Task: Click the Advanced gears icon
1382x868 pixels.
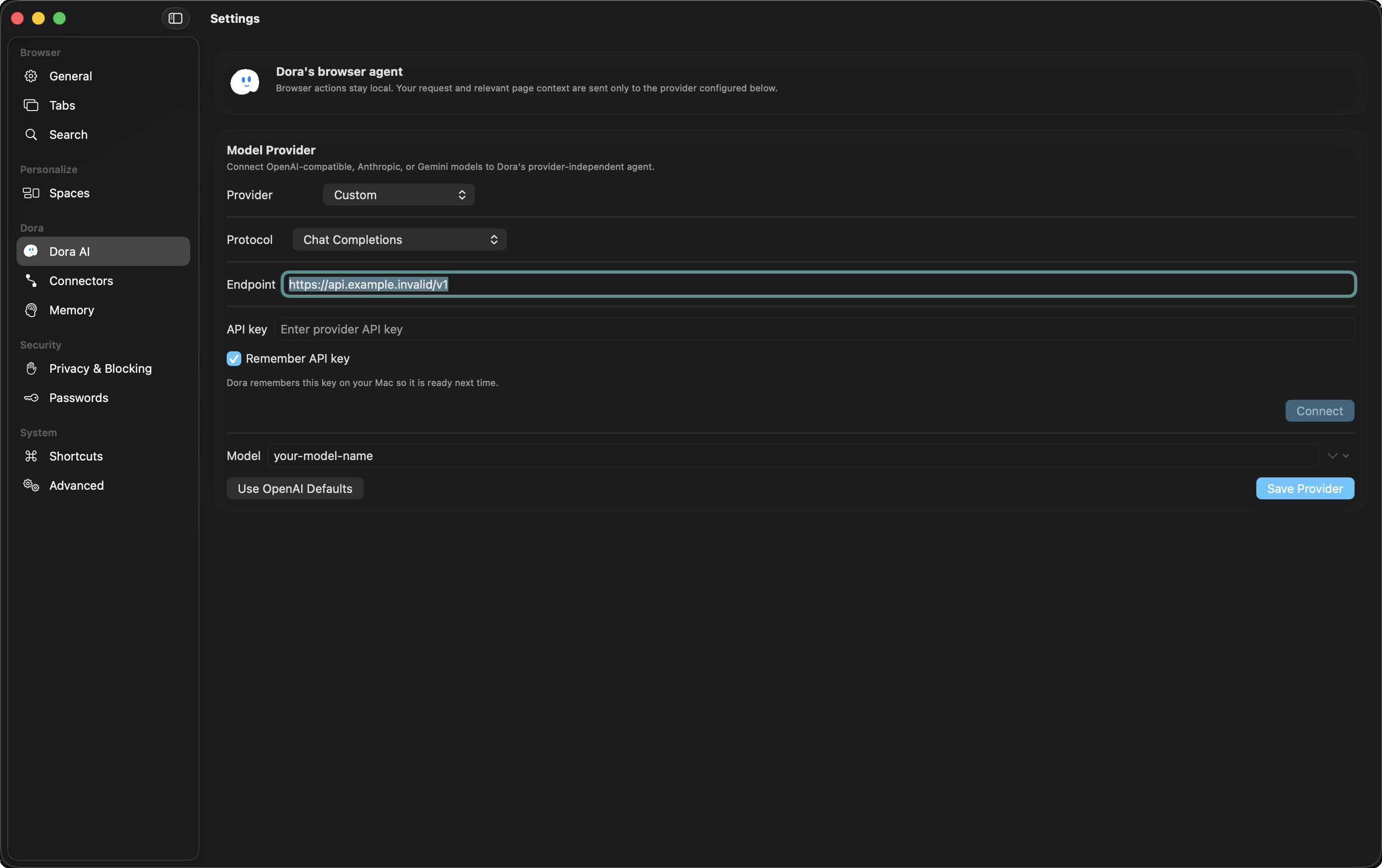Action: click(x=31, y=486)
